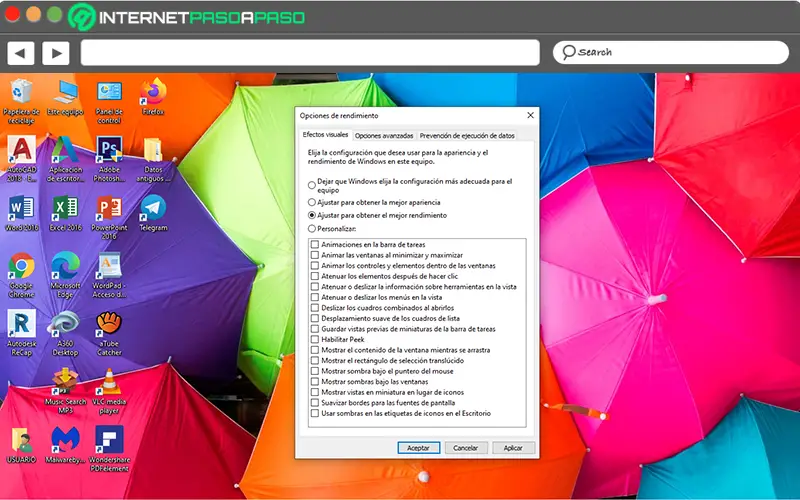This screenshot has height=500, width=800.
Task: Switch to the Opciones avanzadas tab
Action: (384, 136)
